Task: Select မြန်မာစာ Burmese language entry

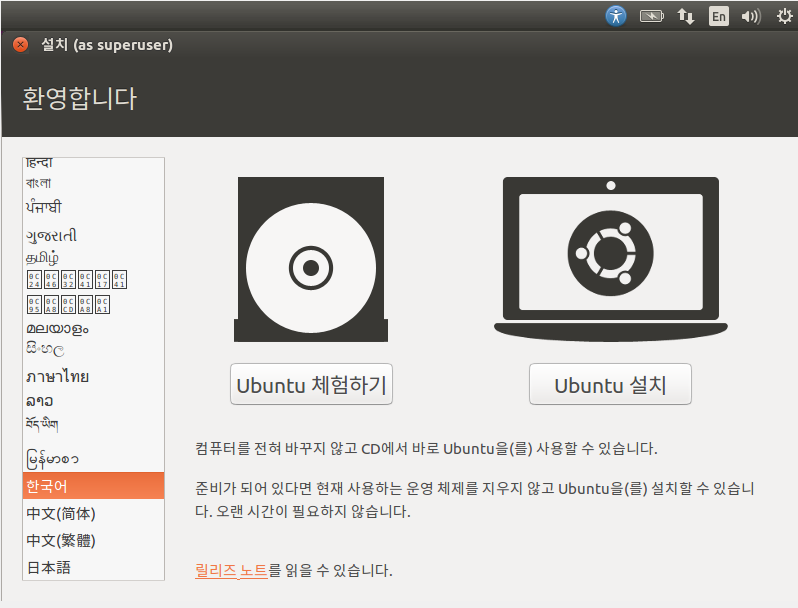Action: 94,458
